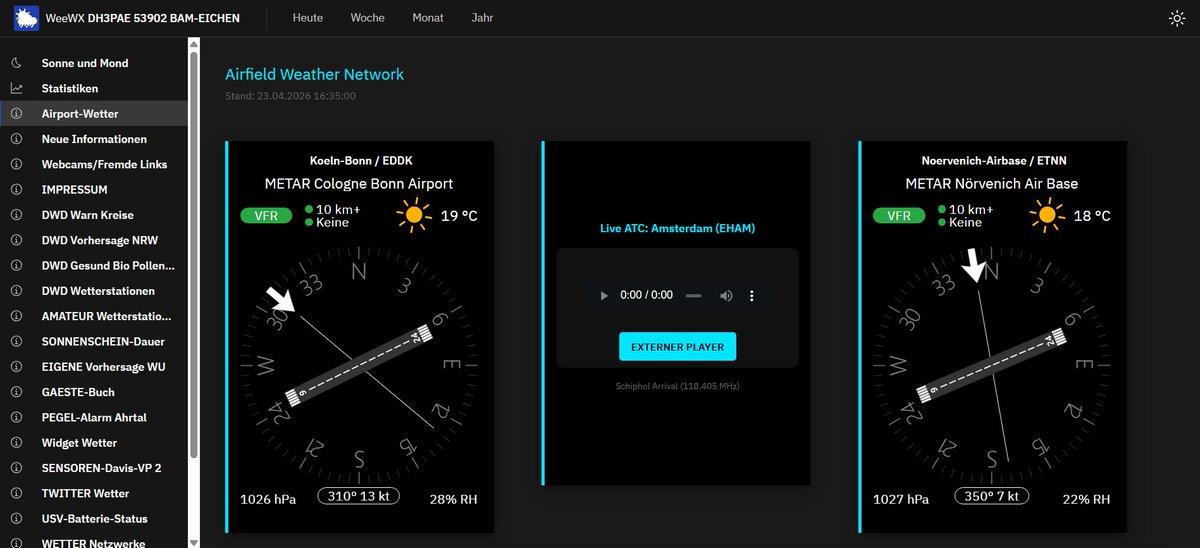Click the info icon beside EIGENE Vorhersage WU

click(16, 367)
